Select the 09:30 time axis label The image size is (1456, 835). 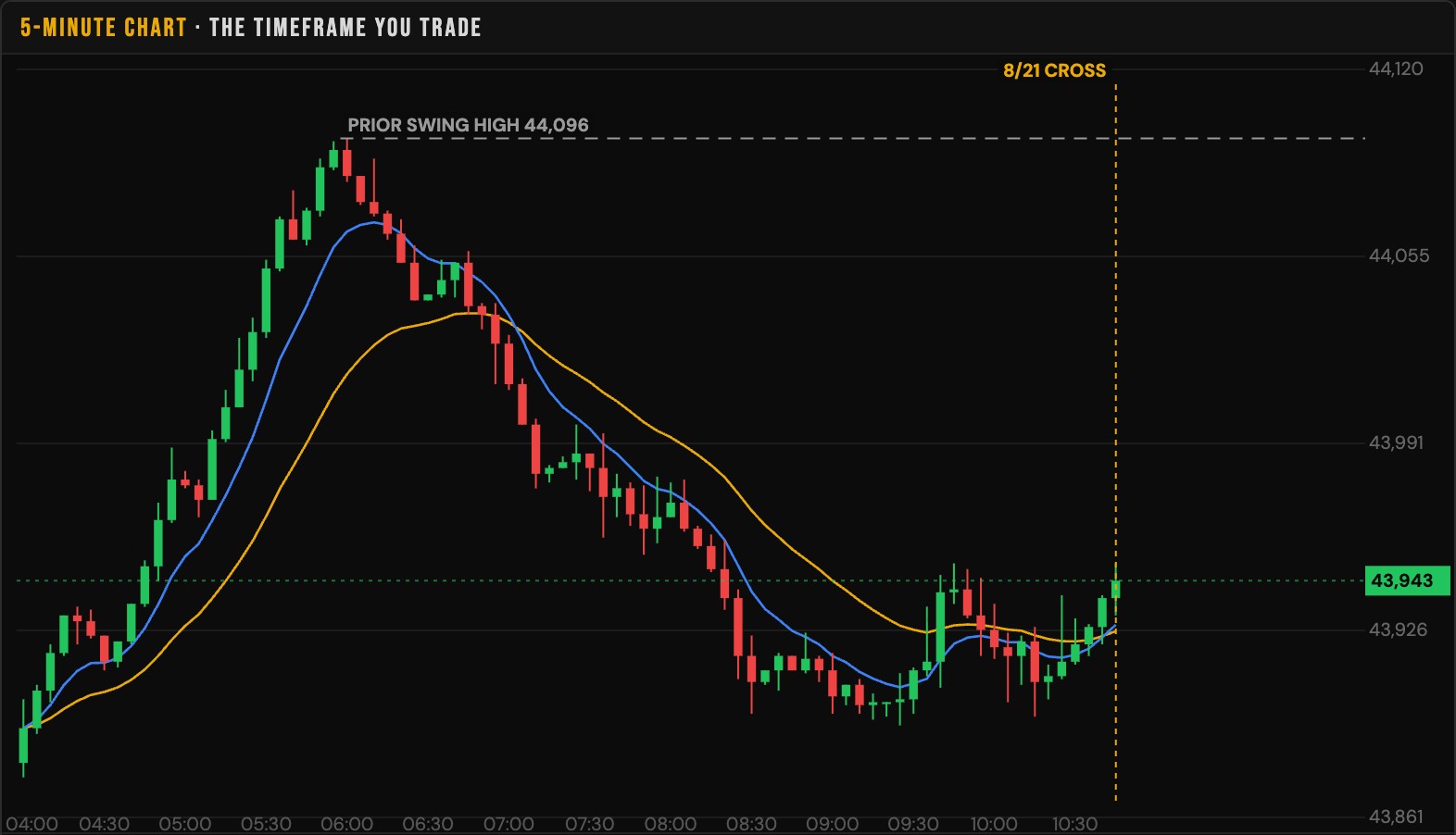913,824
